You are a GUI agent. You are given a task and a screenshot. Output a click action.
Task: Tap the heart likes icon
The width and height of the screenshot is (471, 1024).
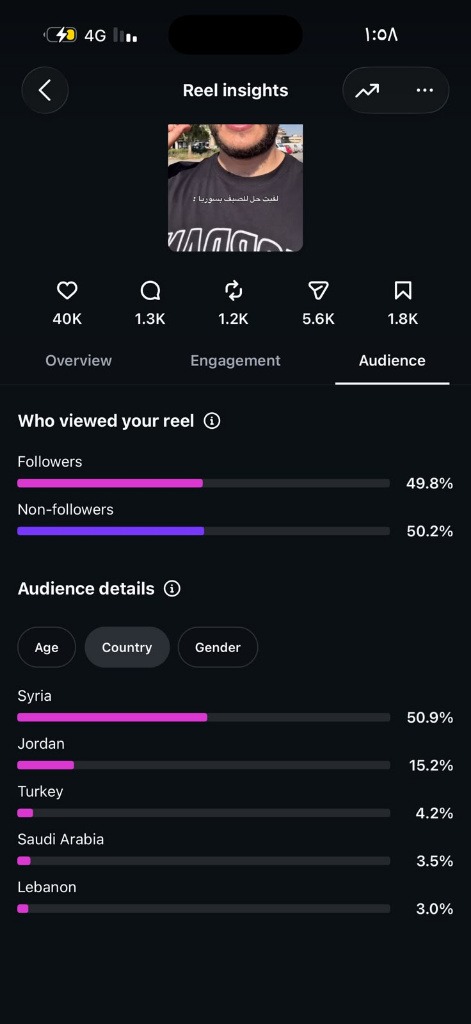click(x=67, y=291)
